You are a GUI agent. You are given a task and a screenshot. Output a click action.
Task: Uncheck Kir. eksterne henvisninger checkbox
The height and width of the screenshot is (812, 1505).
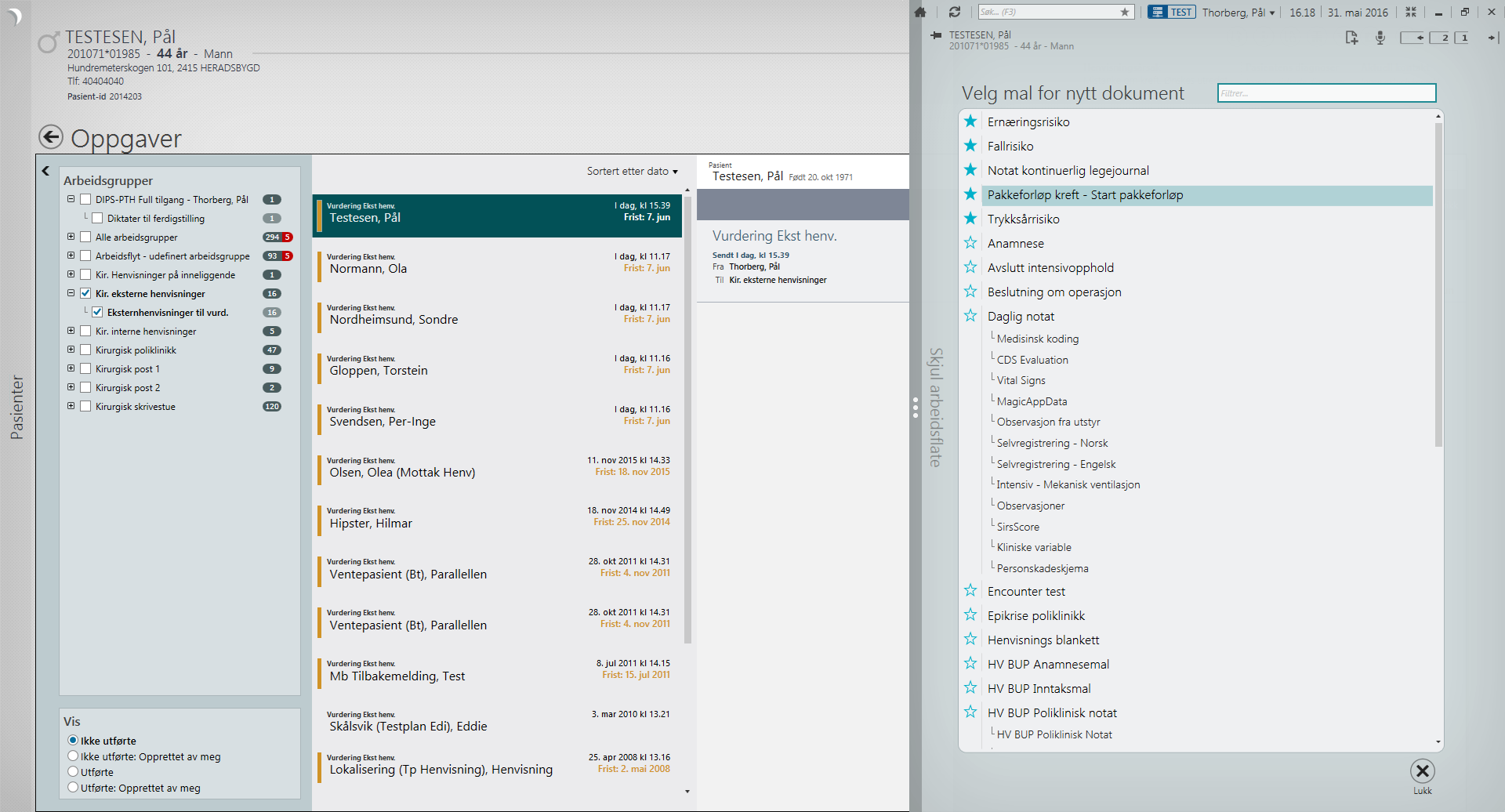pyautogui.click(x=85, y=294)
